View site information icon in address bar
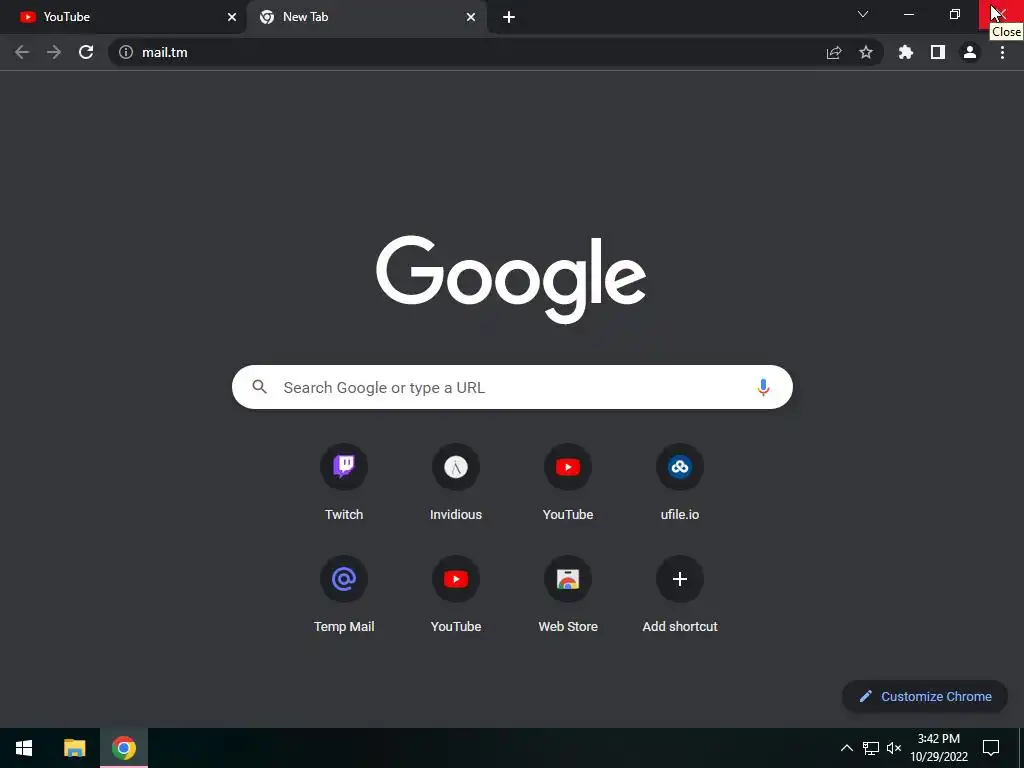This screenshot has width=1024, height=768. coord(126,52)
